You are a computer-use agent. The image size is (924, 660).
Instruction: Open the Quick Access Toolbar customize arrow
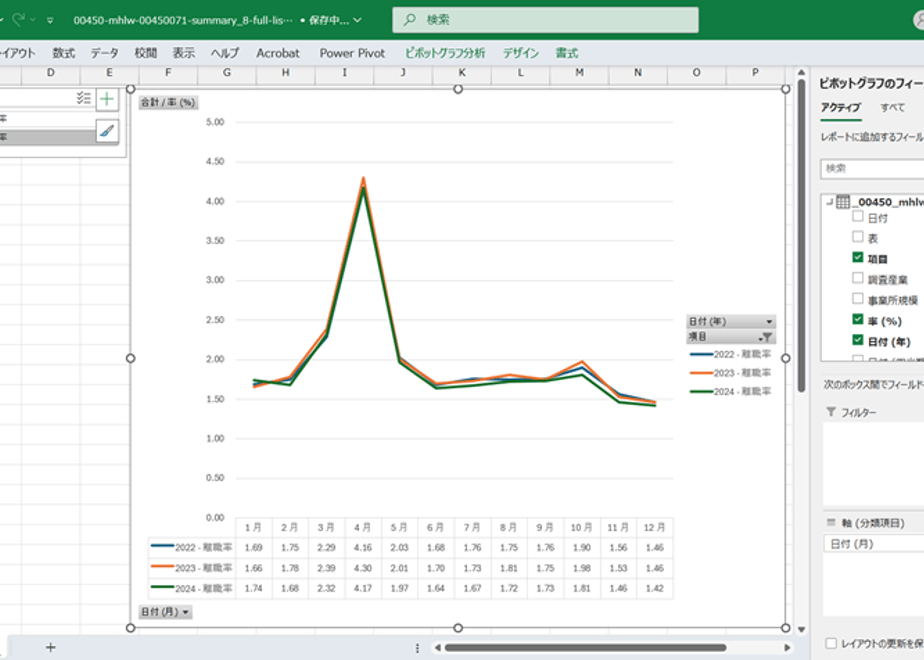tap(50, 20)
